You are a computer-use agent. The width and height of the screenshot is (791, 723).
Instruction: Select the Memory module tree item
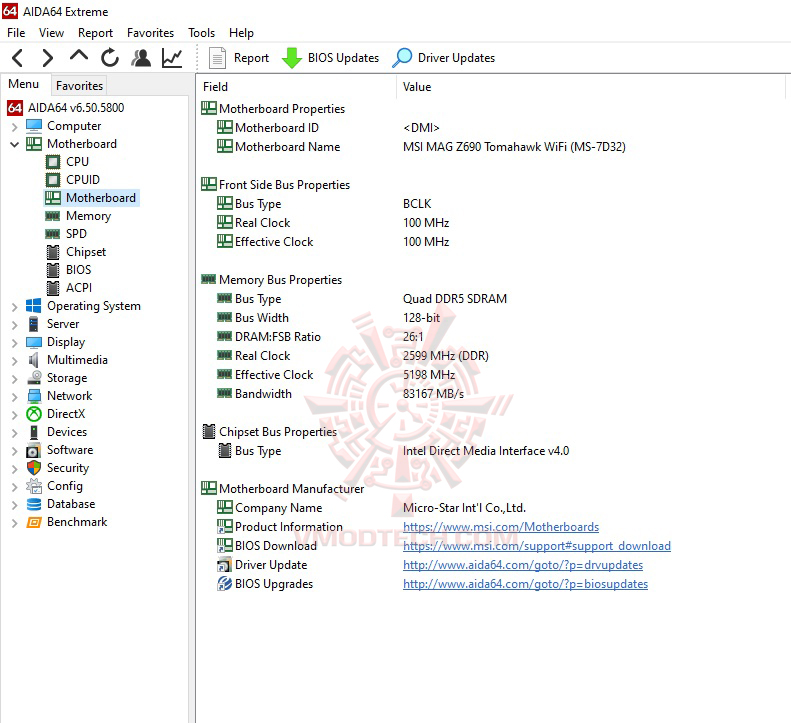pos(79,216)
